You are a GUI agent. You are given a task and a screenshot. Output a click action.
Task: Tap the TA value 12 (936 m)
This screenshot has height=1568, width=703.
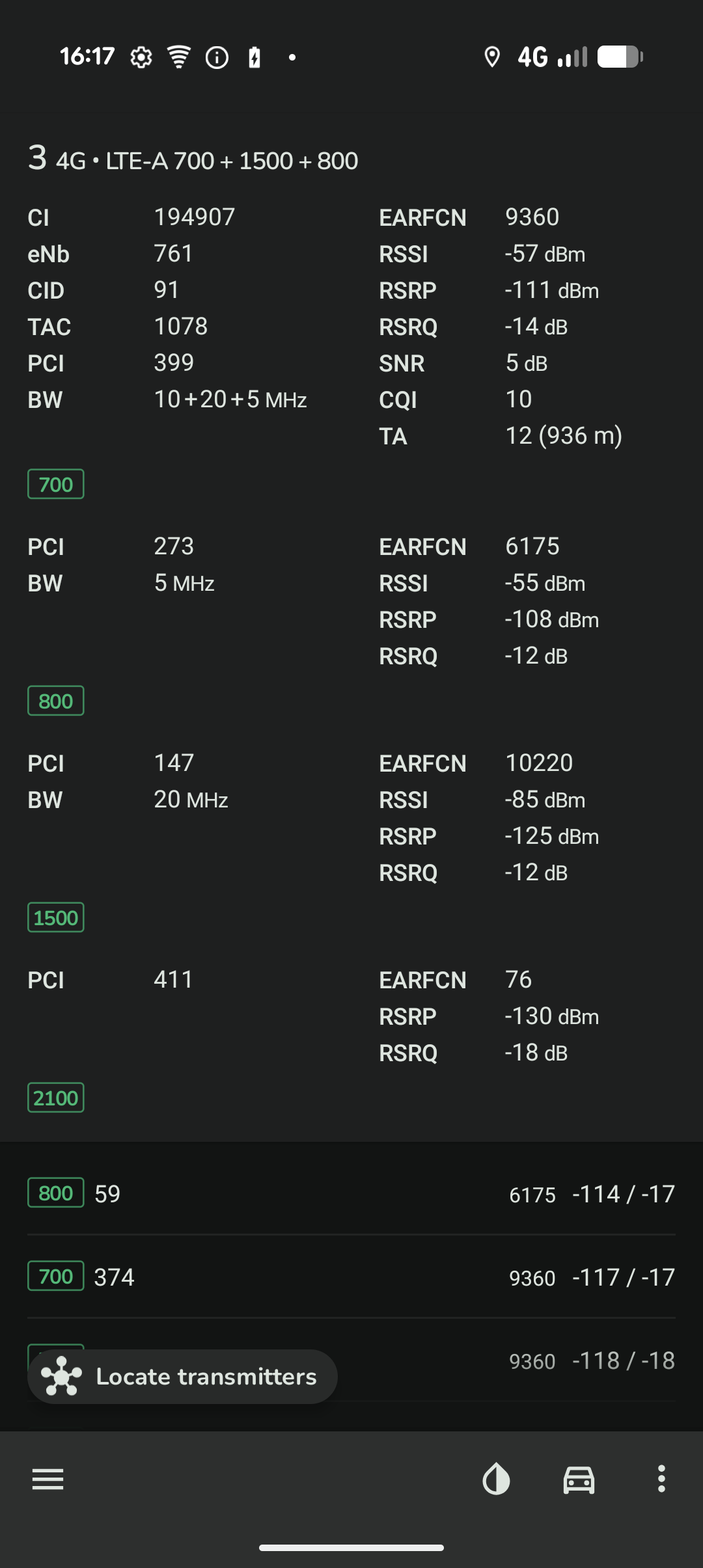[564, 435]
